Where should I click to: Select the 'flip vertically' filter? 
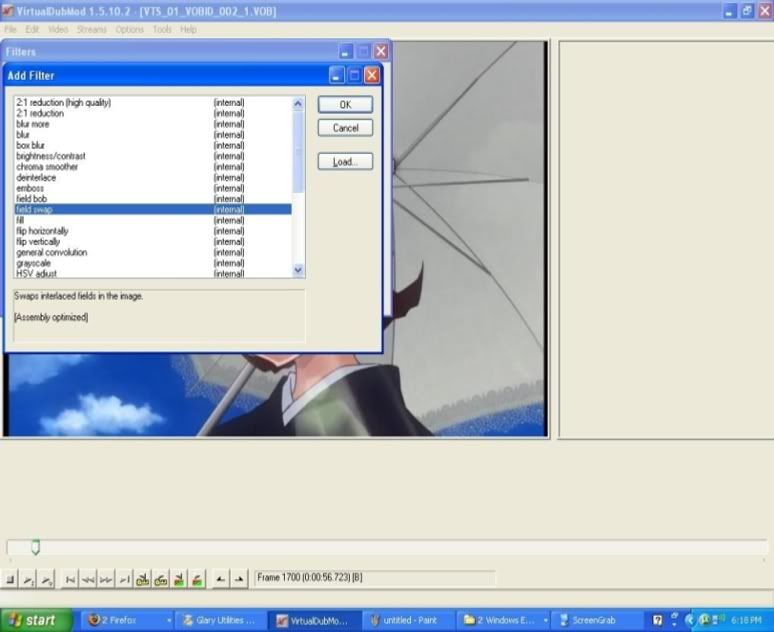[x=153, y=241]
